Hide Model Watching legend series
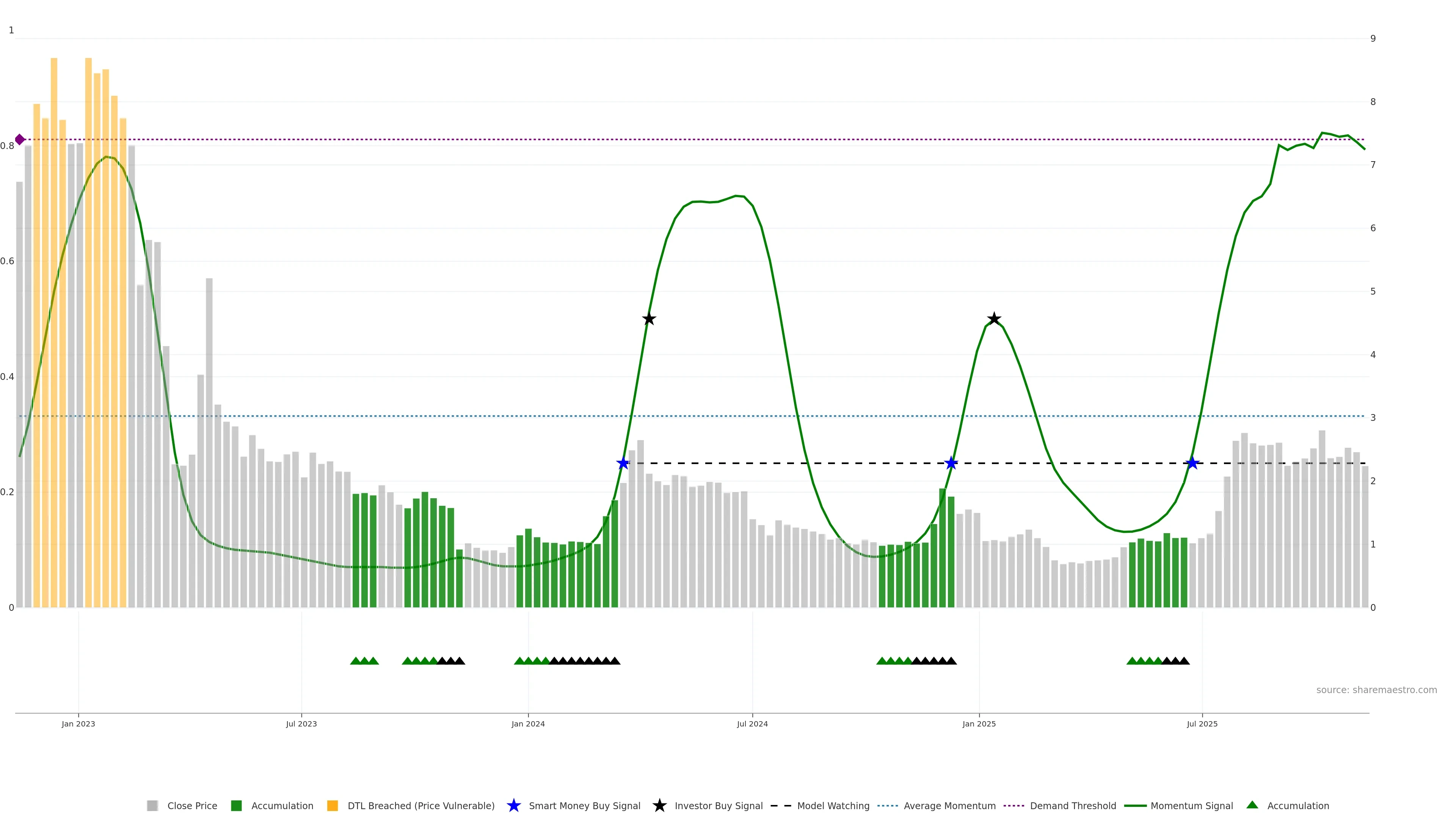 833,805
